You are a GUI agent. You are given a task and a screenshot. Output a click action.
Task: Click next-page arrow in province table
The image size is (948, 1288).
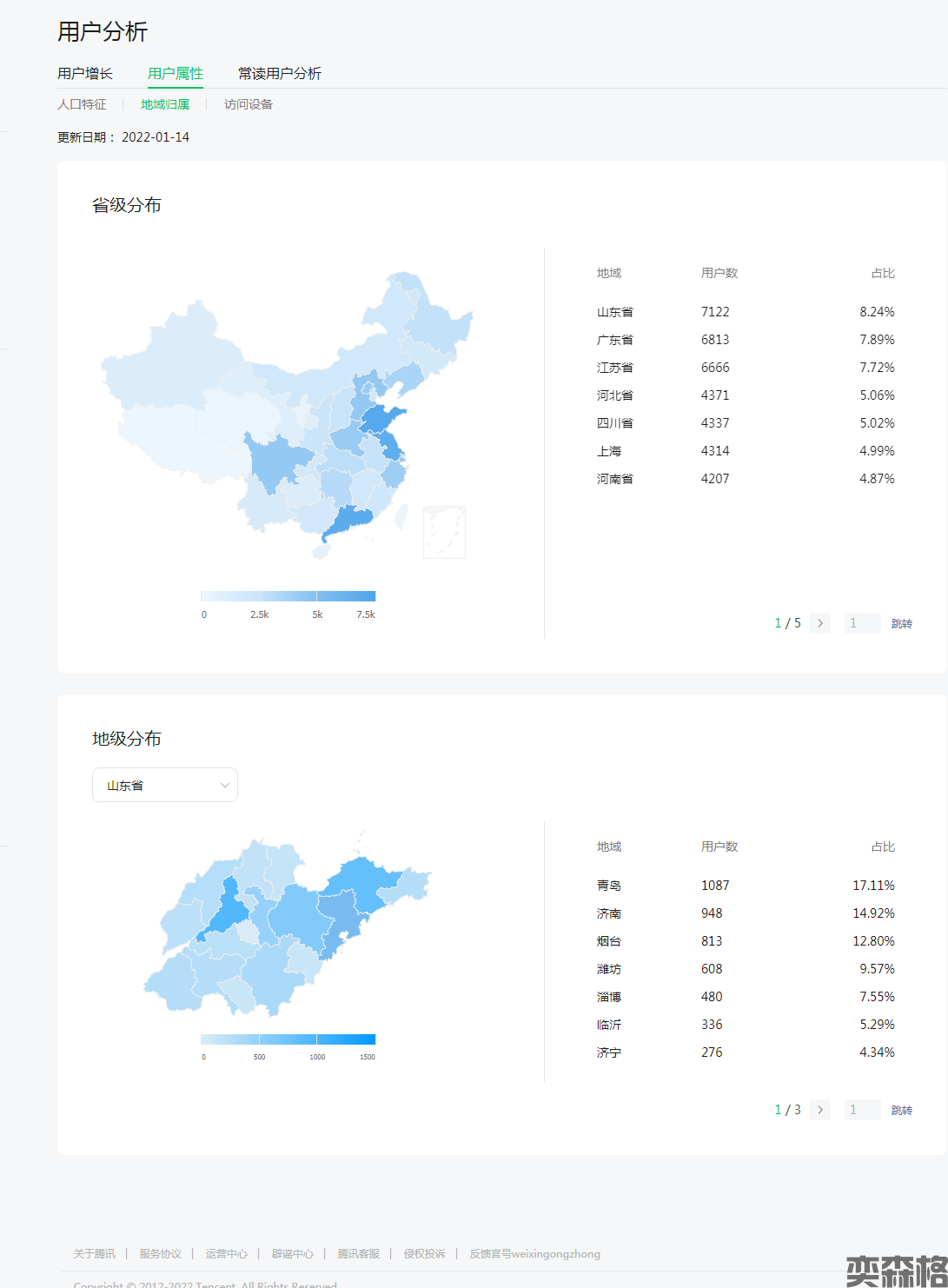click(819, 623)
